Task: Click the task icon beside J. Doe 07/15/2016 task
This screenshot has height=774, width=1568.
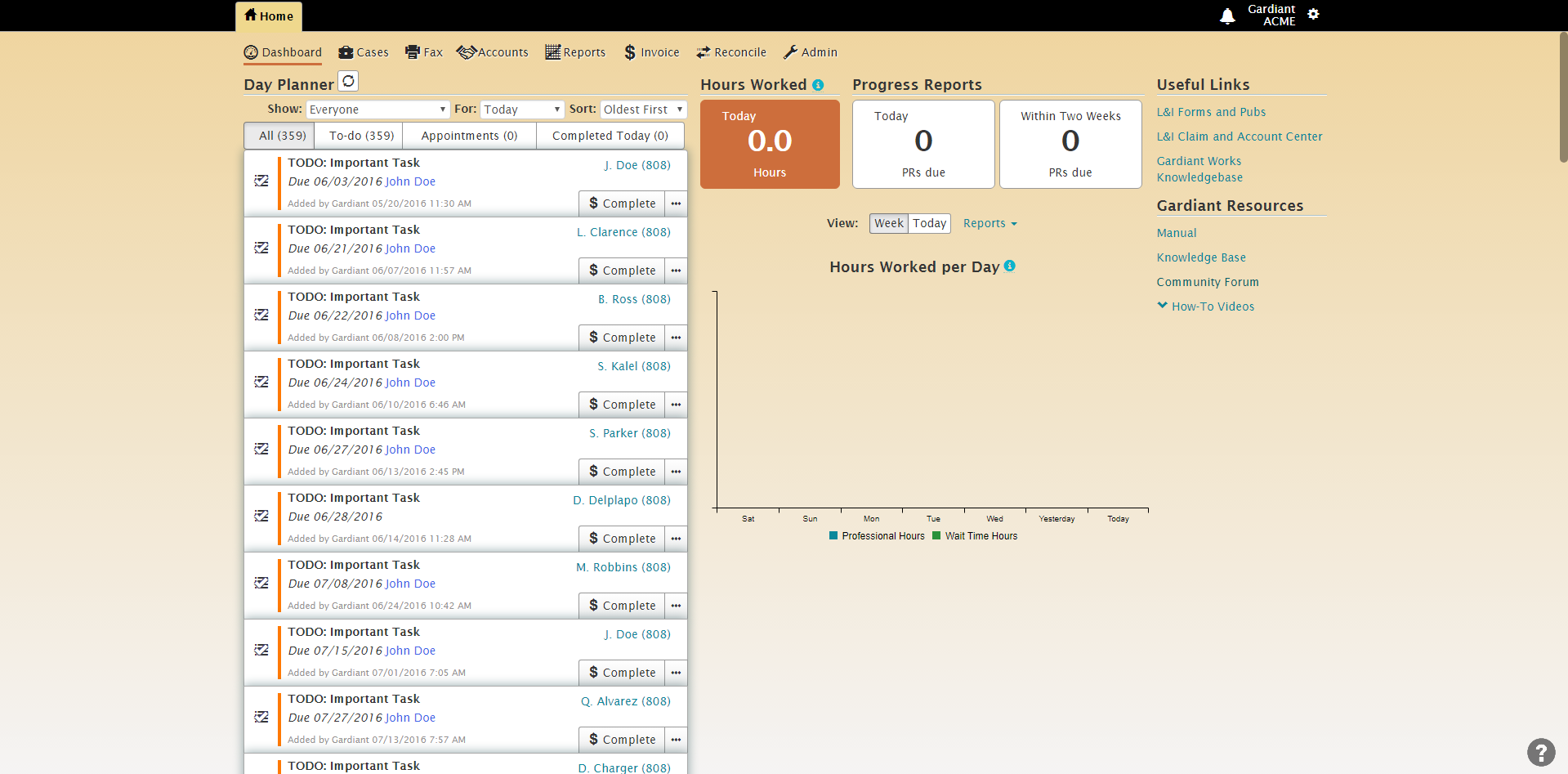Action: [x=261, y=650]
